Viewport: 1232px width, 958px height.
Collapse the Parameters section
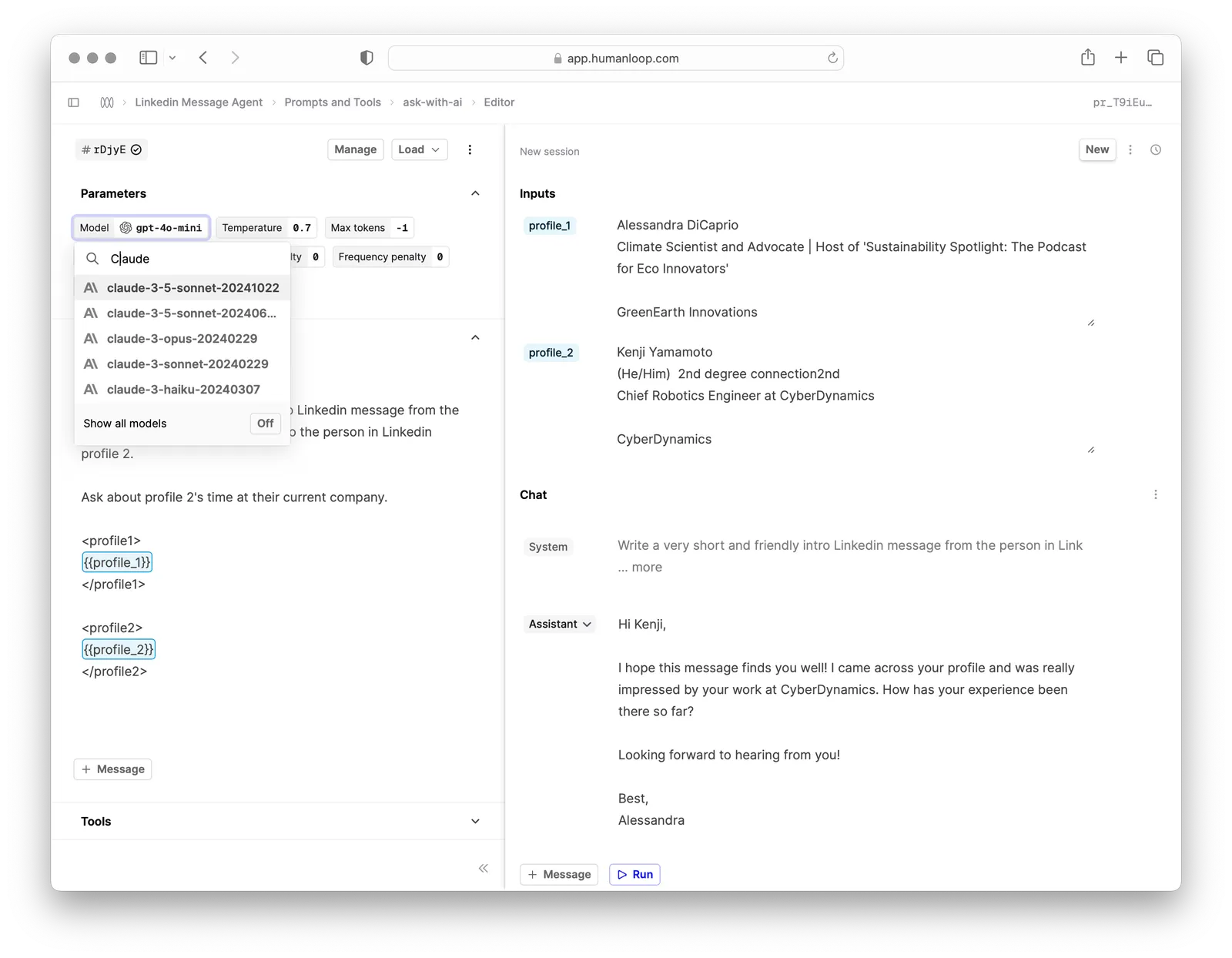[x=475, y=193]
